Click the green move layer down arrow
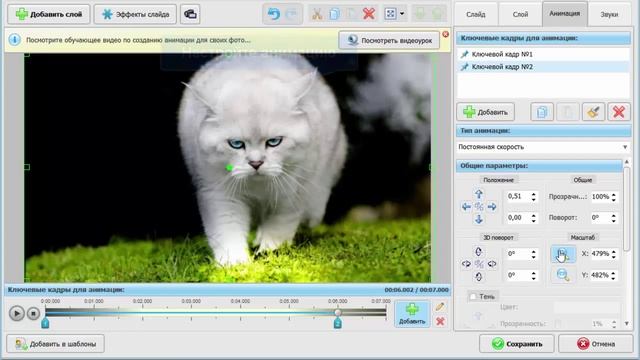The image size is (640, 360). (420, 14)
